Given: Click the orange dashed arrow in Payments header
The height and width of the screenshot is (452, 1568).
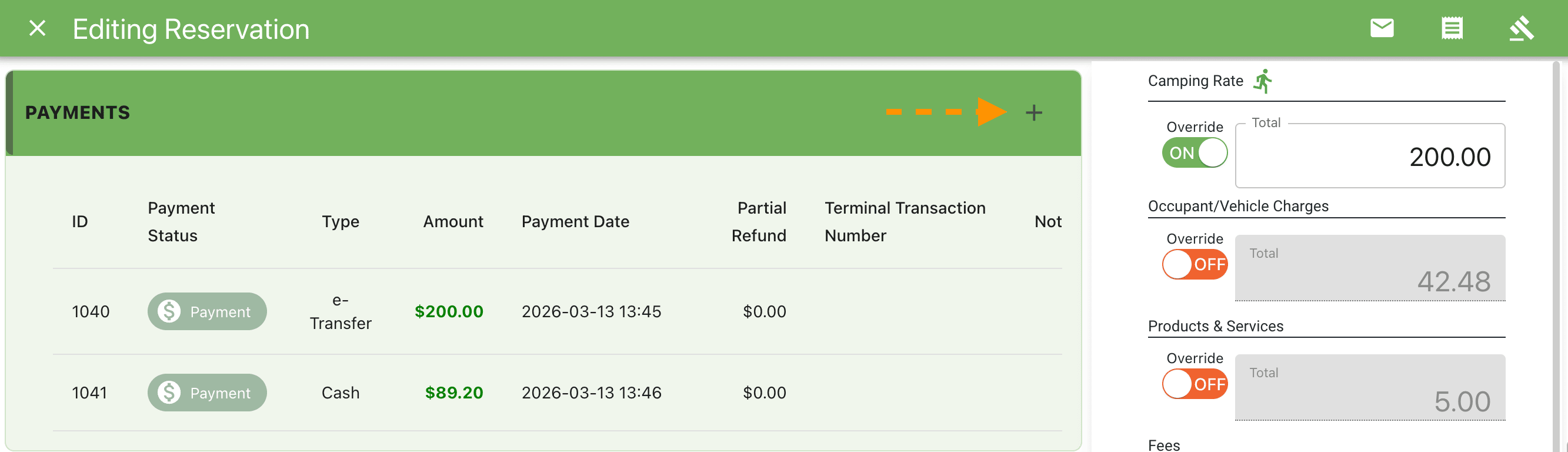Looking at the screenshot, I should click(x=946, y=111).
